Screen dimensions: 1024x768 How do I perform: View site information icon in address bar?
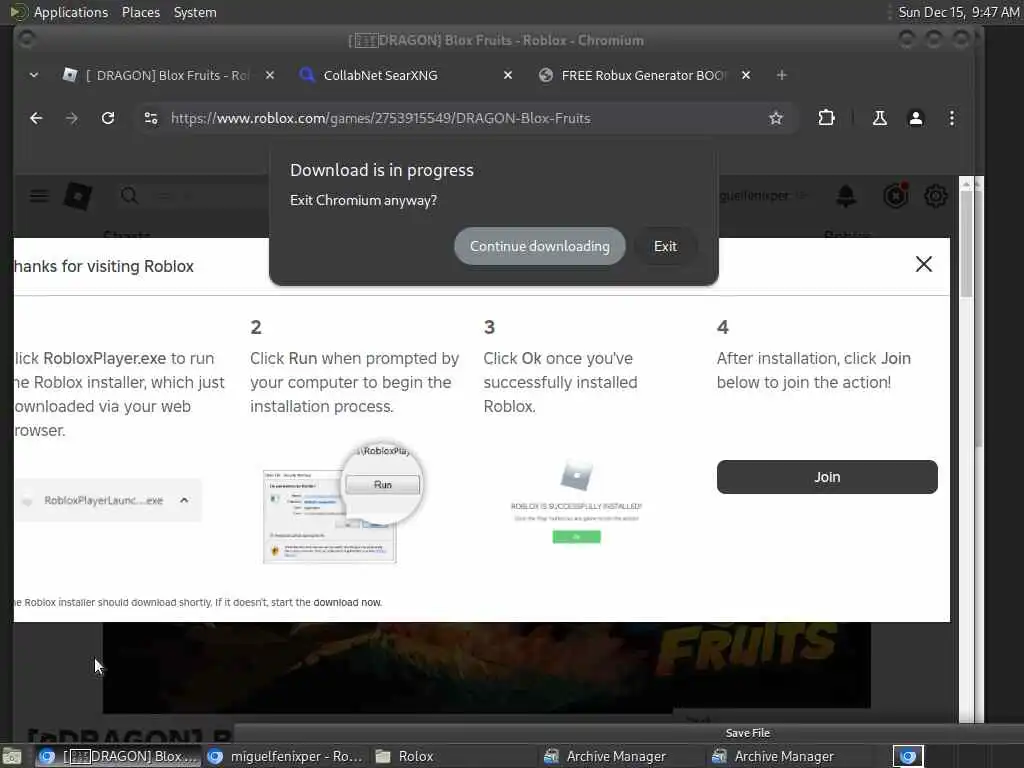pos(151,118)
